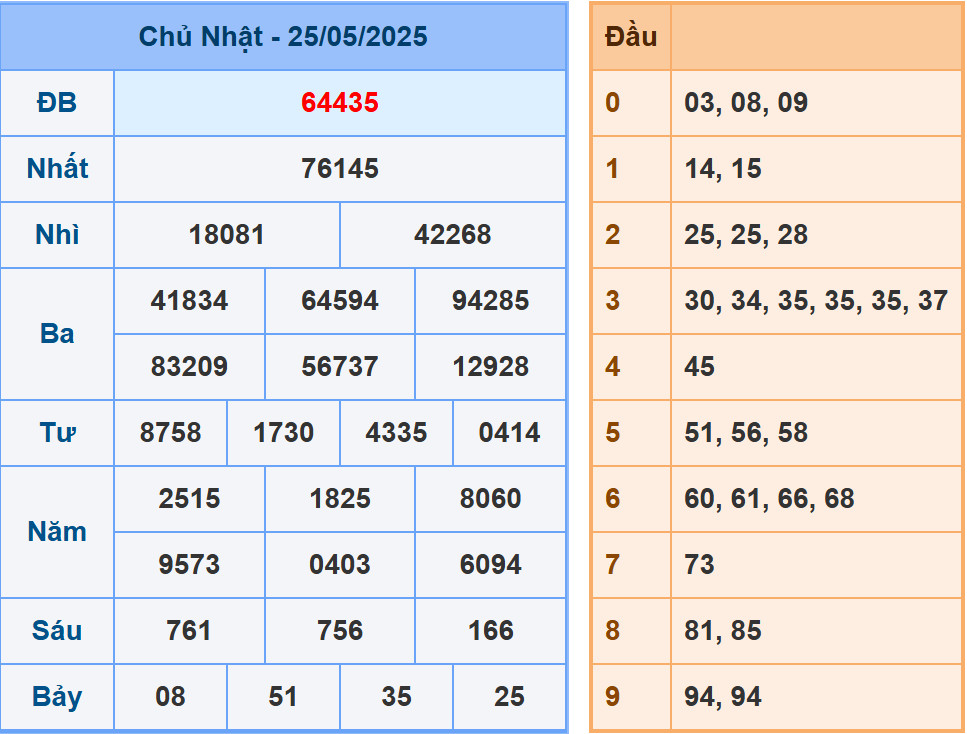The image size is (967, 734).
Task: Click the Đầu column header
Action: coord(631,37)
